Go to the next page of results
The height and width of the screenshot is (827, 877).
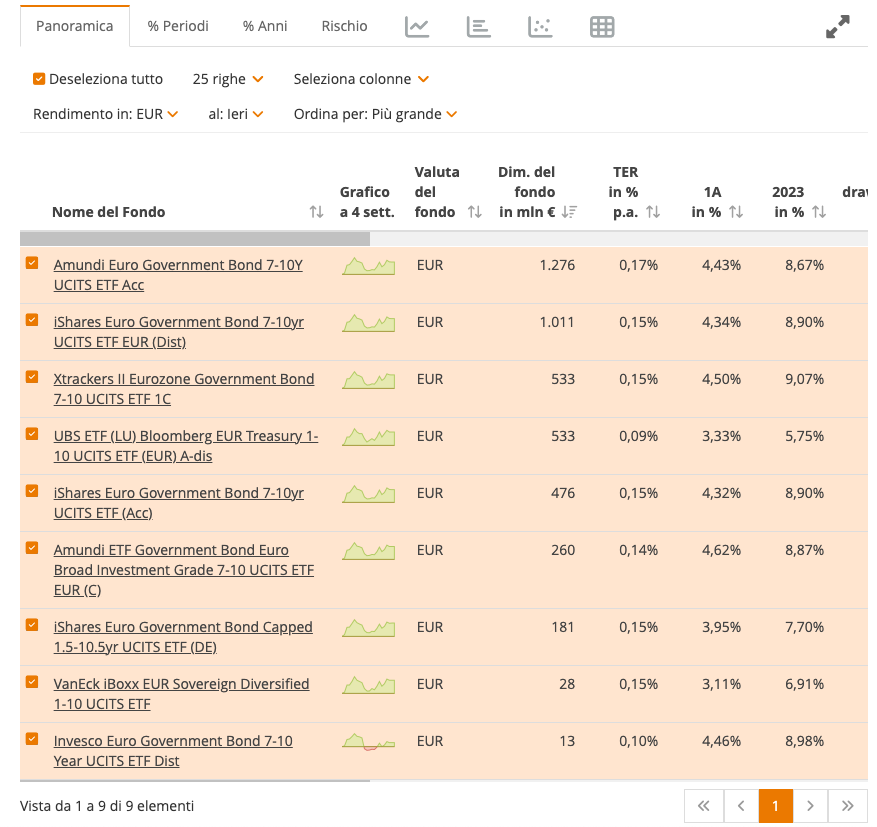pyautogui.click(x=810, y=805)
